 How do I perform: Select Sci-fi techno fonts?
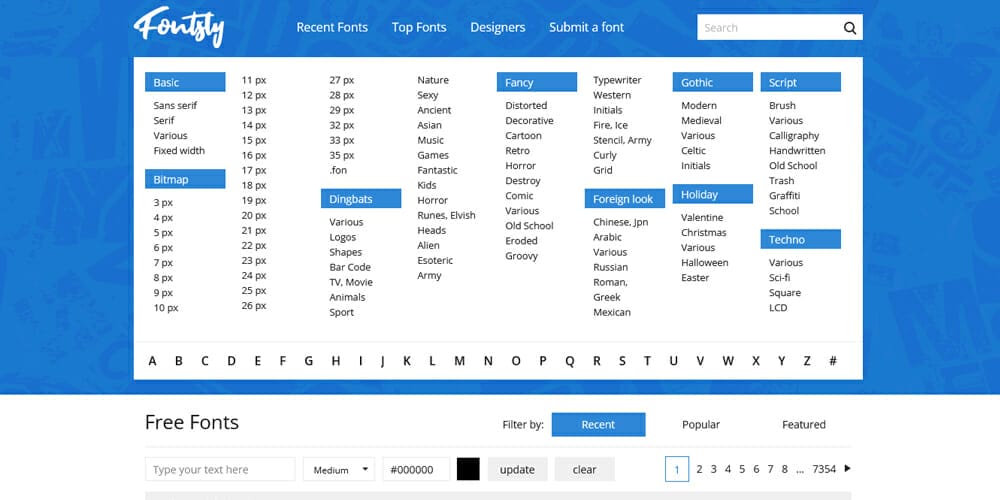(779, 277)
